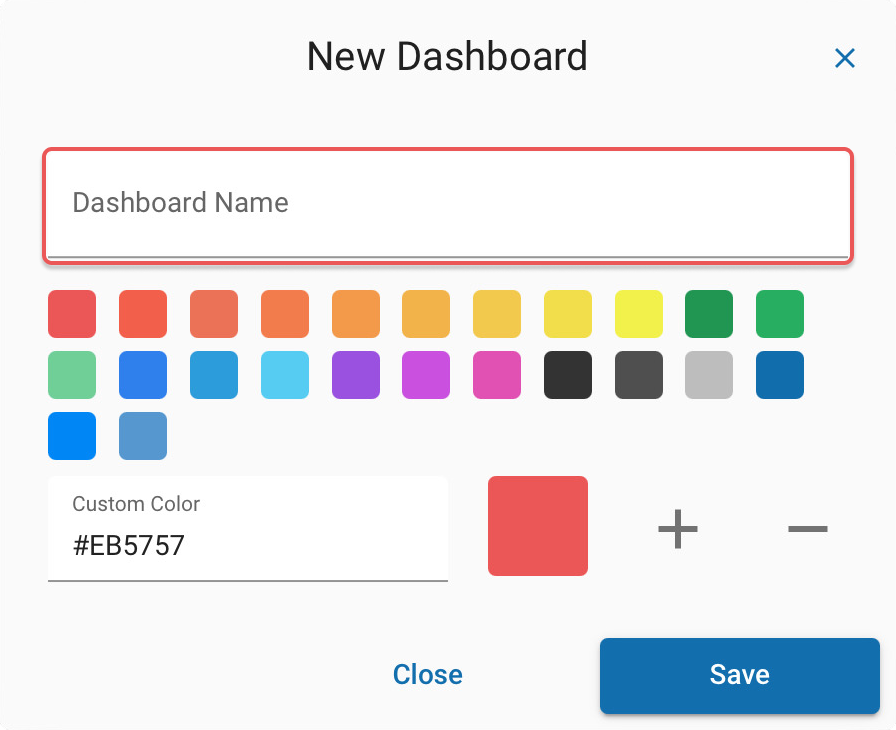Choose the mint green color swatch
Image resolution: width=896 pixels, height=730 pixels.
click(x=72, y=375)
